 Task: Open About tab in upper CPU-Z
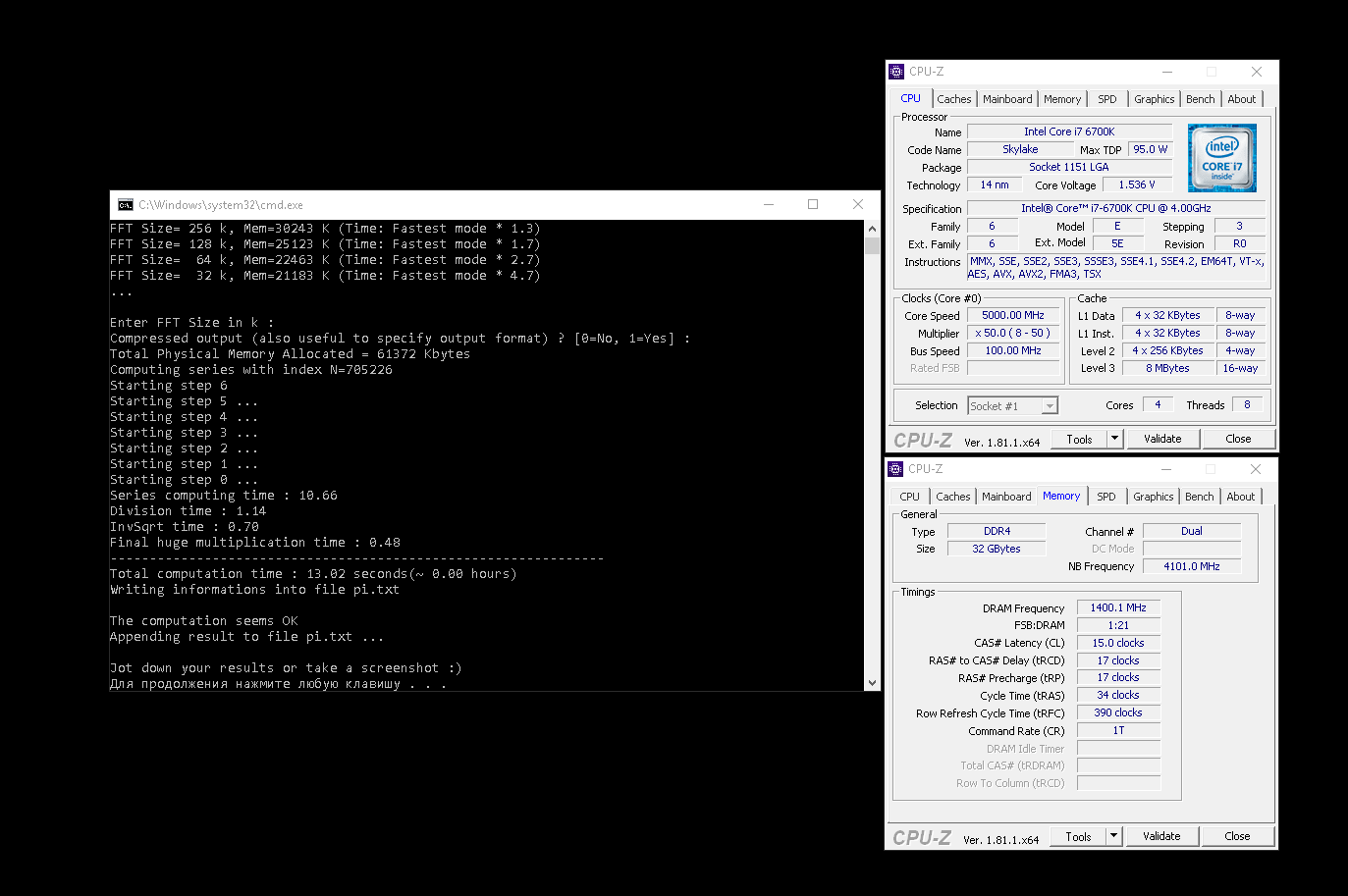1242,99
